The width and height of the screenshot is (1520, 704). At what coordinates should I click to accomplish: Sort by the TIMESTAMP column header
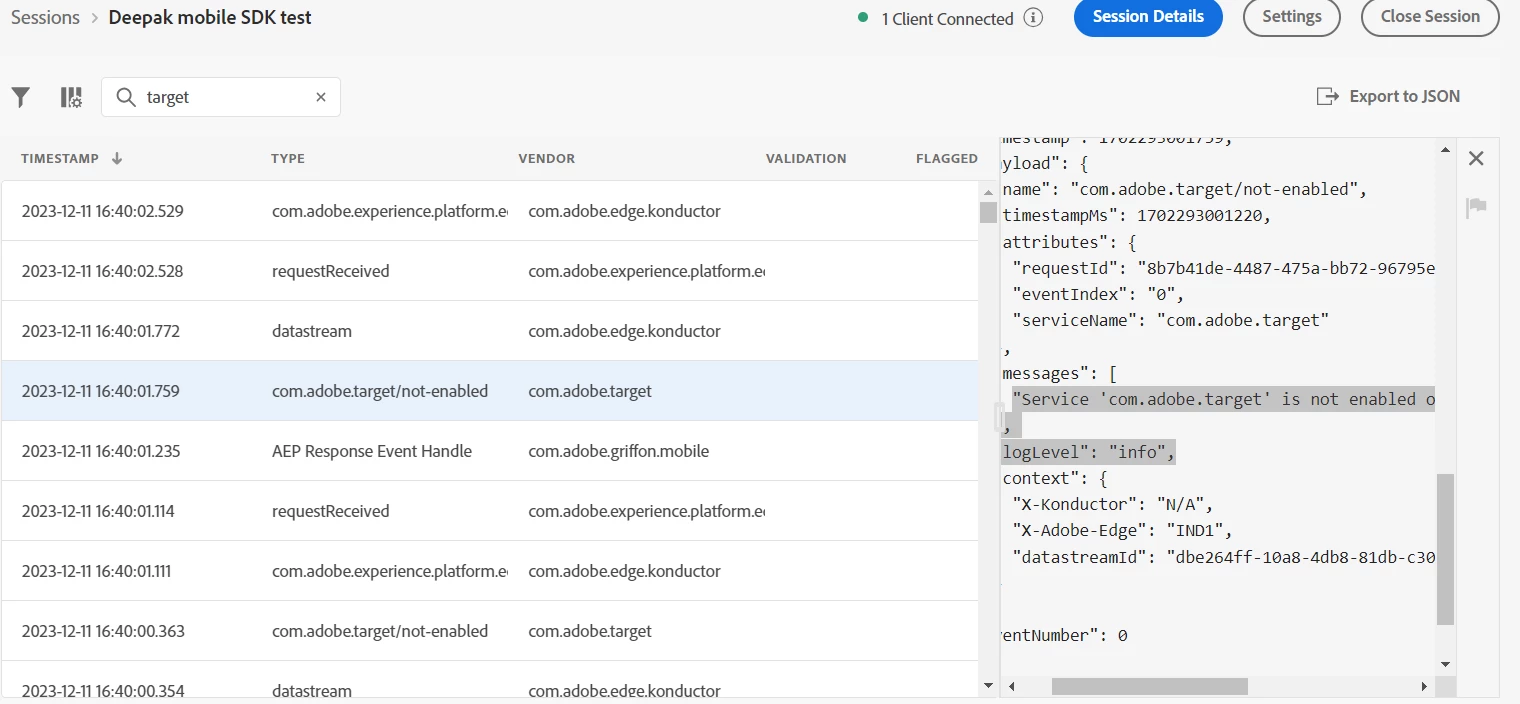click(x=60, y=158)
